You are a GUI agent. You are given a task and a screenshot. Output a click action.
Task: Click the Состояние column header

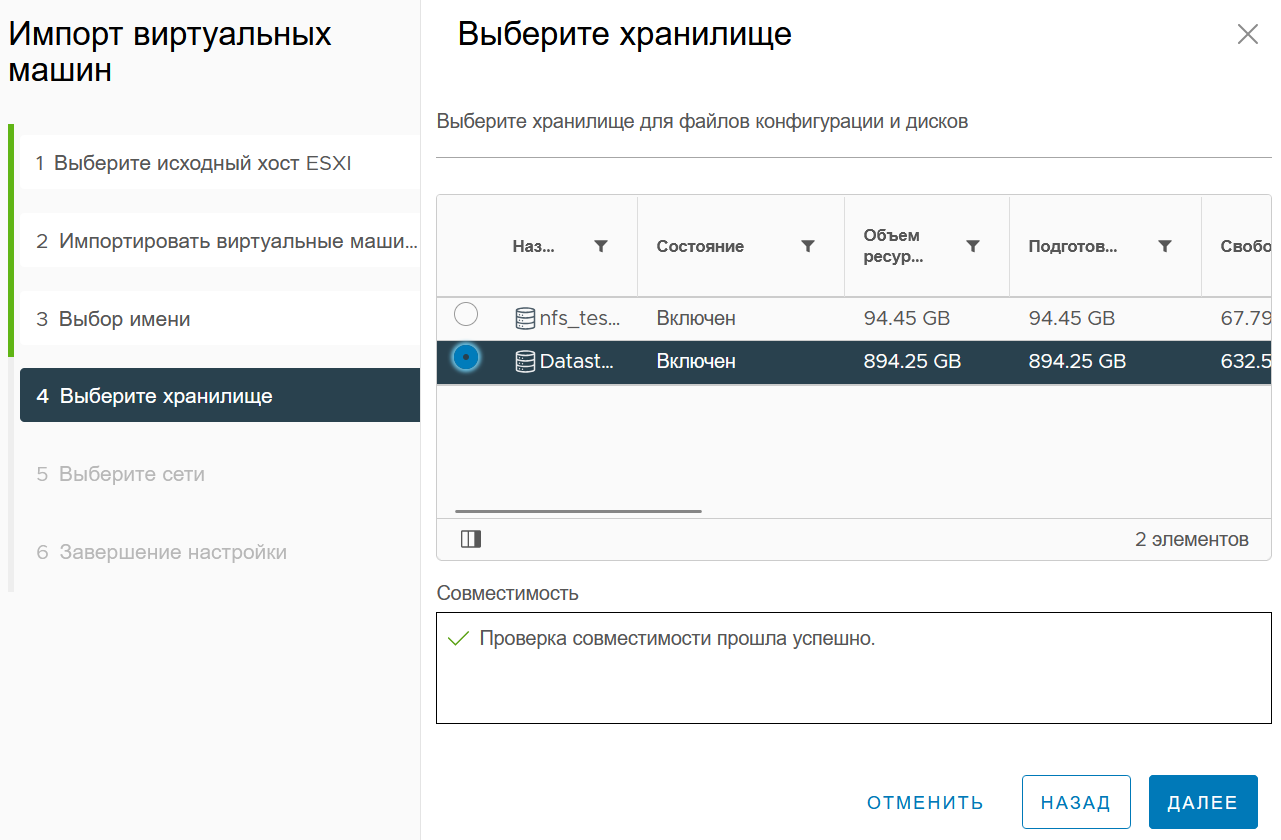[700, 246]
